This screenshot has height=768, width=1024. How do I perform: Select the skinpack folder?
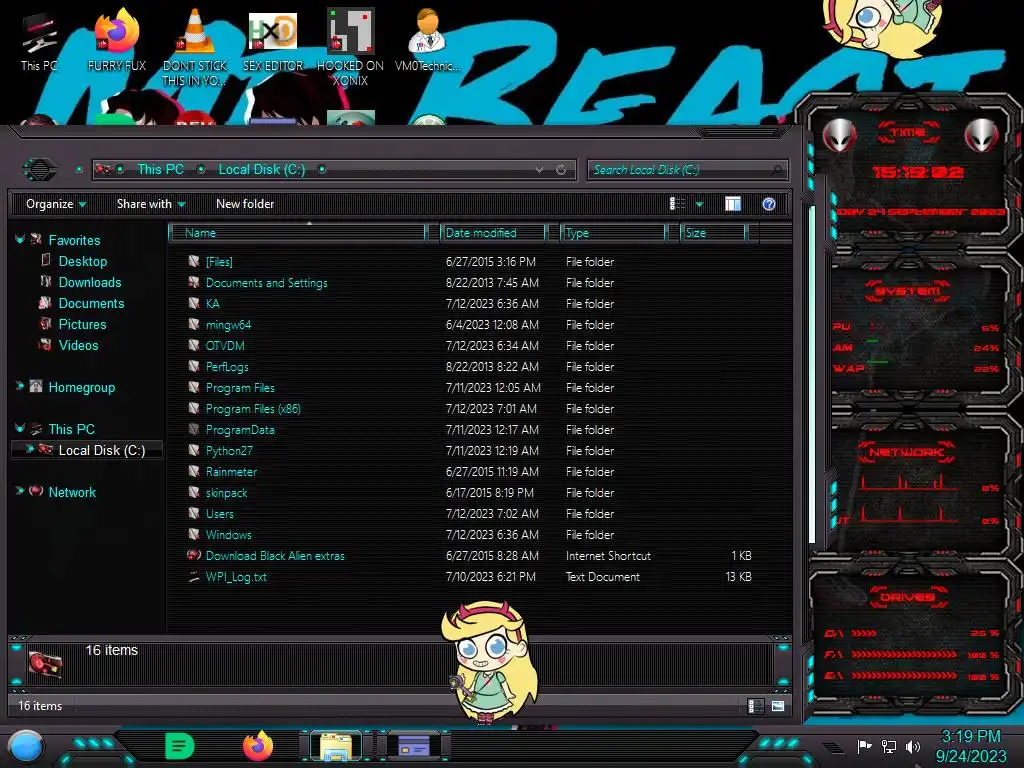(x=227, y=493)
